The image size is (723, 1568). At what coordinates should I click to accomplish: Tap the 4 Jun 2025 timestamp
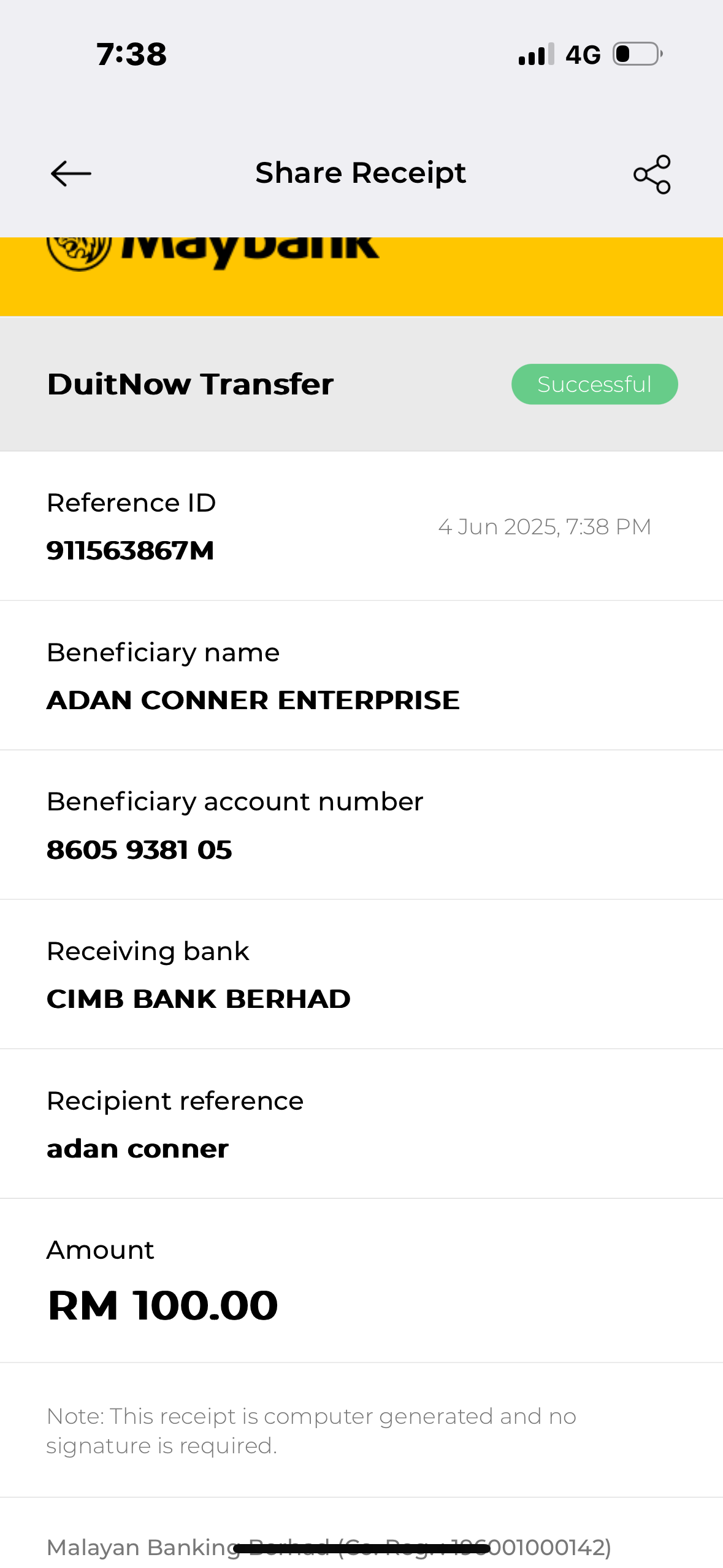pos(544,527)
